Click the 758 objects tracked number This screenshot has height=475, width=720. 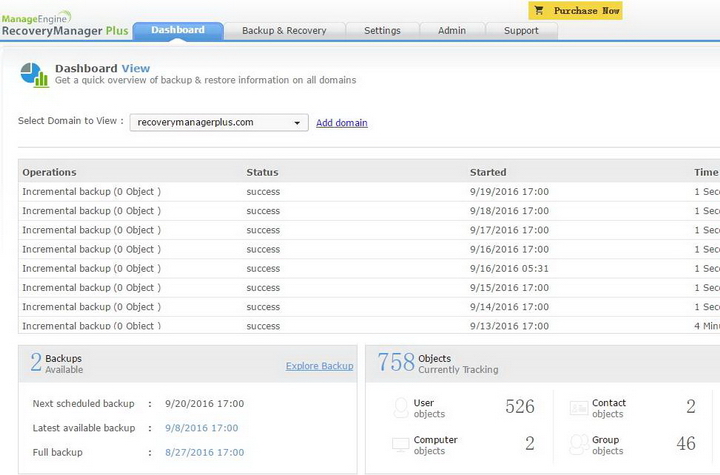tap(396, 362)
